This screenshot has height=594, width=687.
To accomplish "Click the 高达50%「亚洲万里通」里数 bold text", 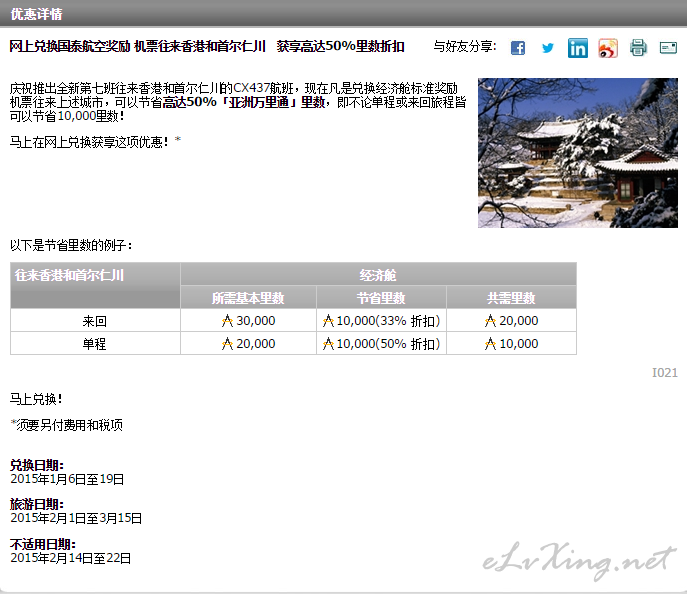I will click(244, 102).
